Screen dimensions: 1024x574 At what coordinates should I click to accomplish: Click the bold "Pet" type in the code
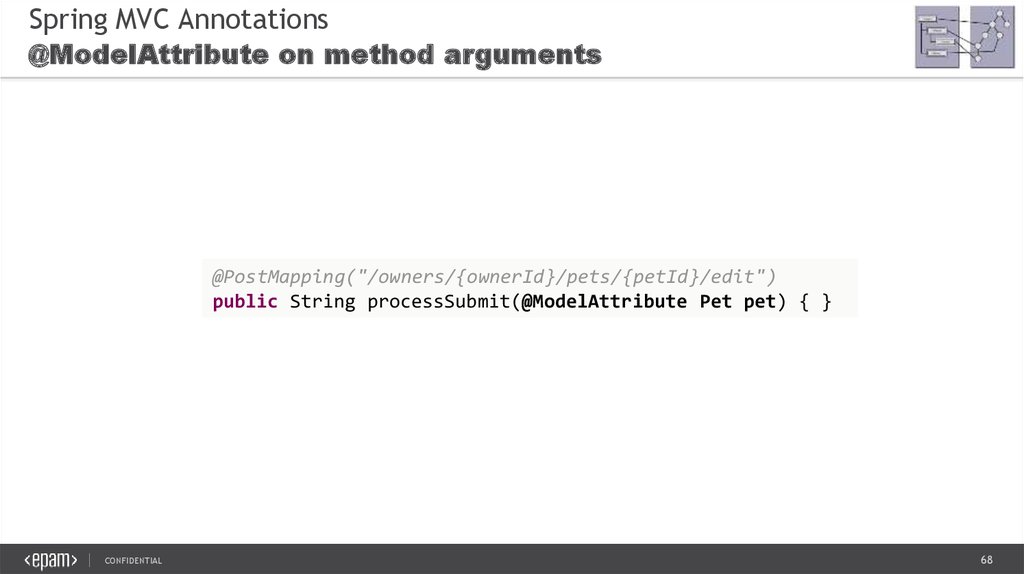point(716,301)
